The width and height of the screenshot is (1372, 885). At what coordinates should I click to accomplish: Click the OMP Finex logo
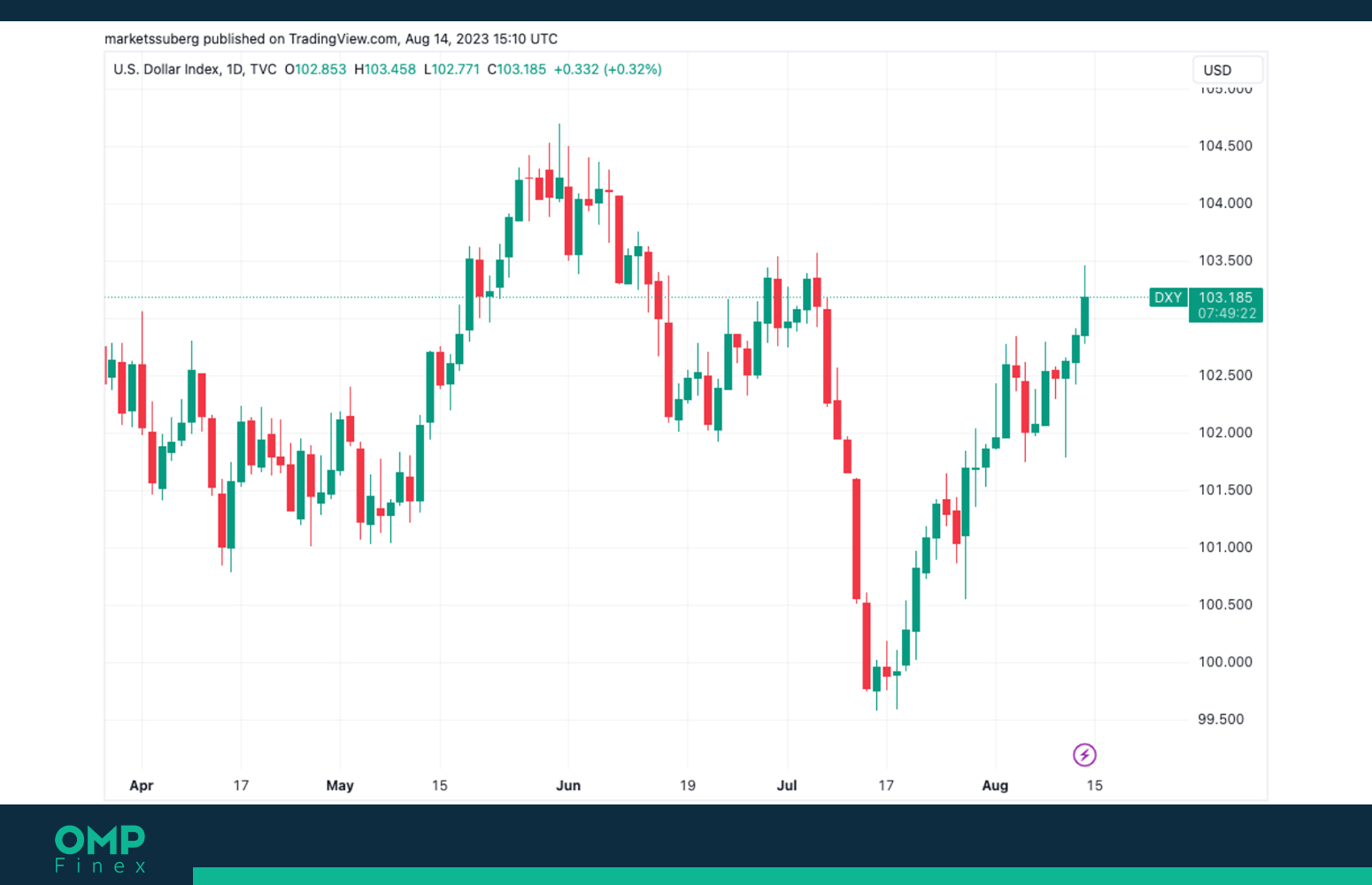pos(100,850)
